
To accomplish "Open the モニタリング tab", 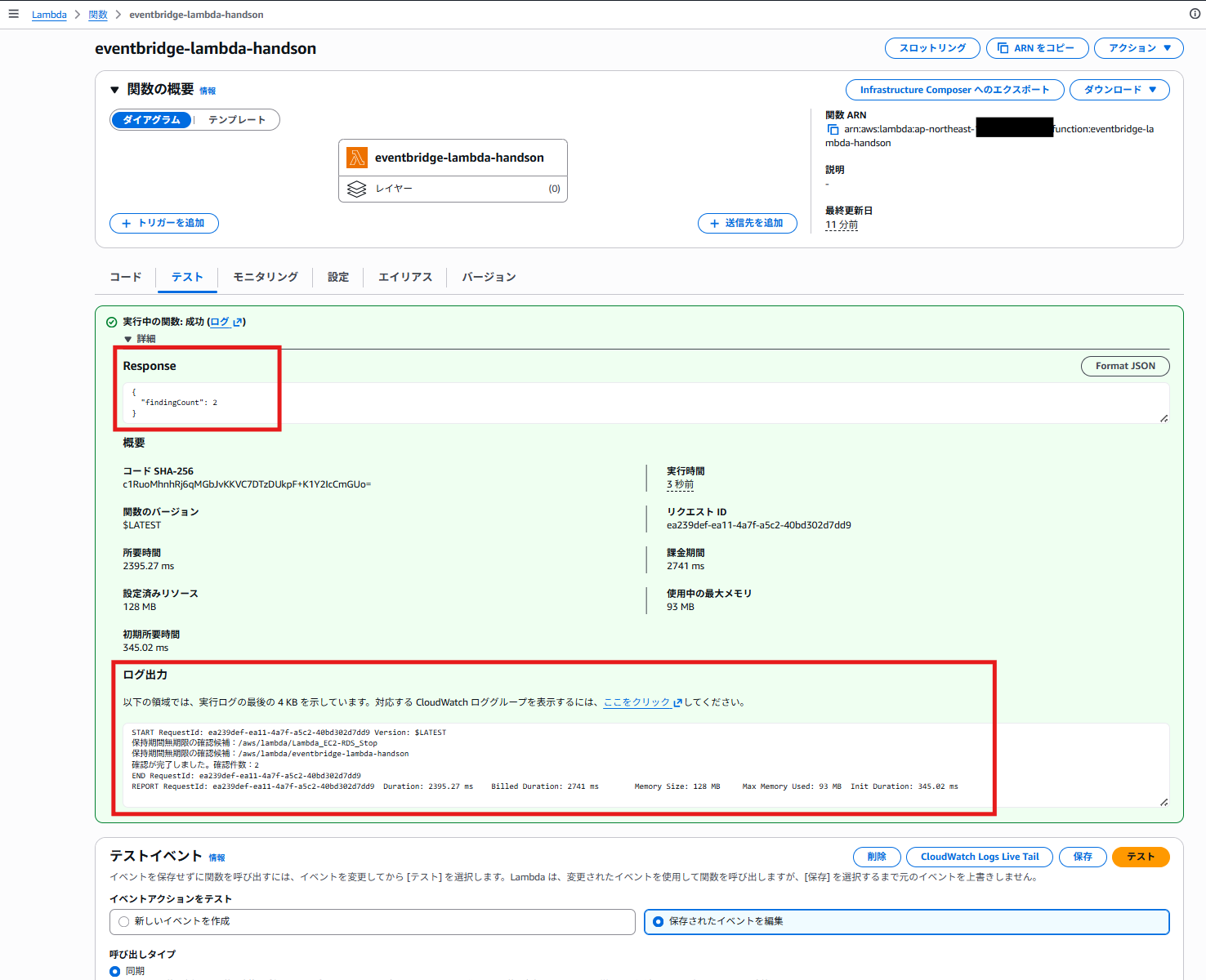I will tap(266, 277).
